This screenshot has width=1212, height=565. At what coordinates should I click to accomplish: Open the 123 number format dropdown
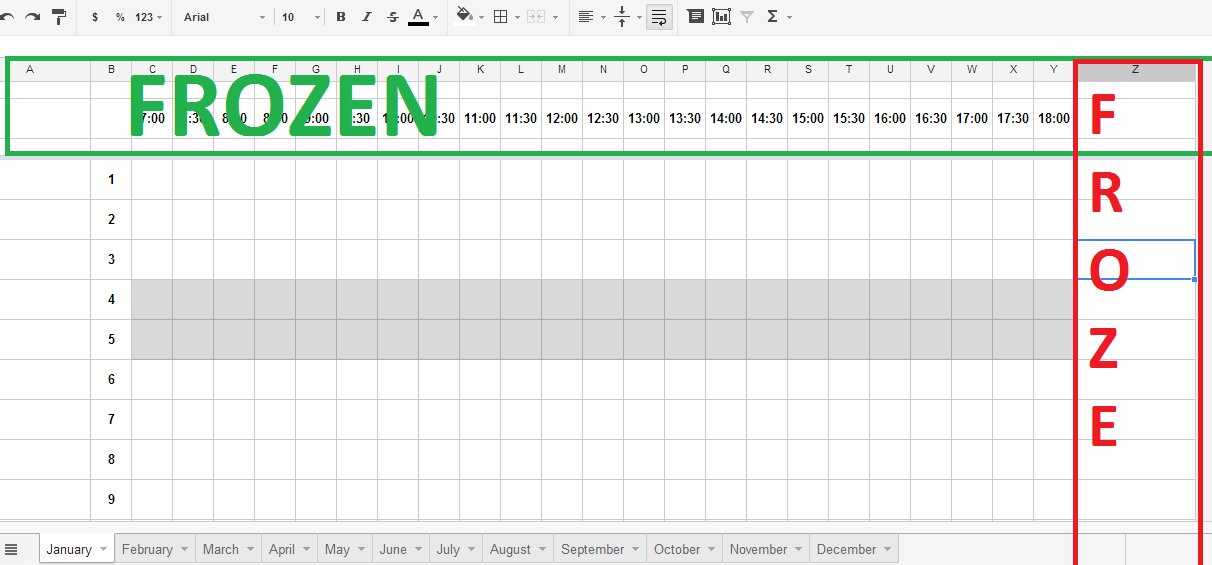click(149, 17)
